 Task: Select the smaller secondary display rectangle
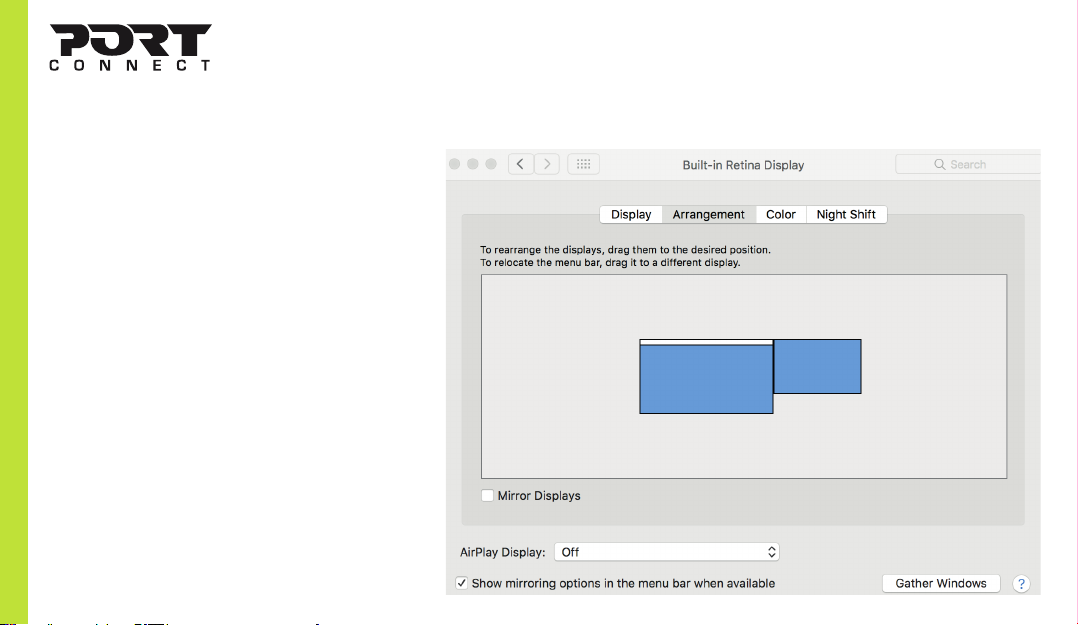(x=817, y=366)
